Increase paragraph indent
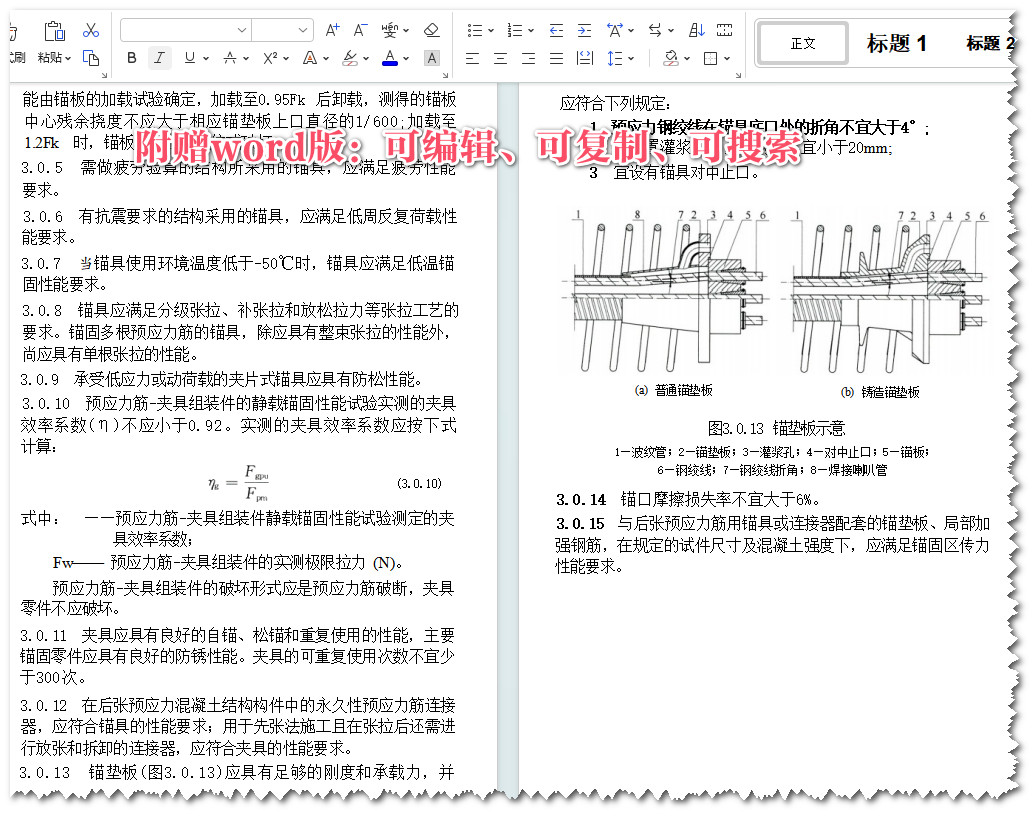 pyautogui.click(x=584, y=29)
